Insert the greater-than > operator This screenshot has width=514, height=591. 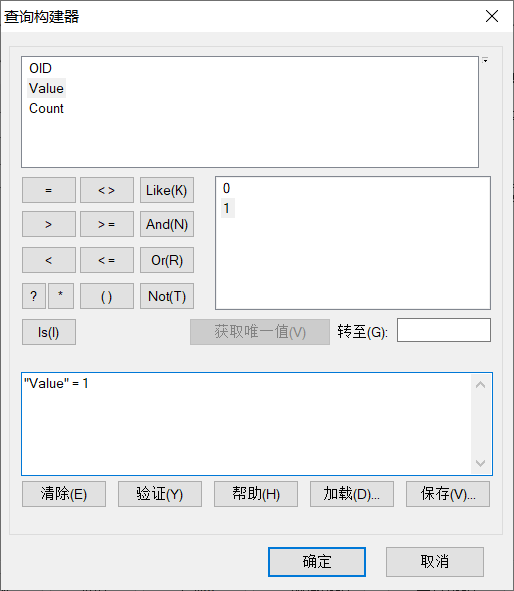pos(49,224)
